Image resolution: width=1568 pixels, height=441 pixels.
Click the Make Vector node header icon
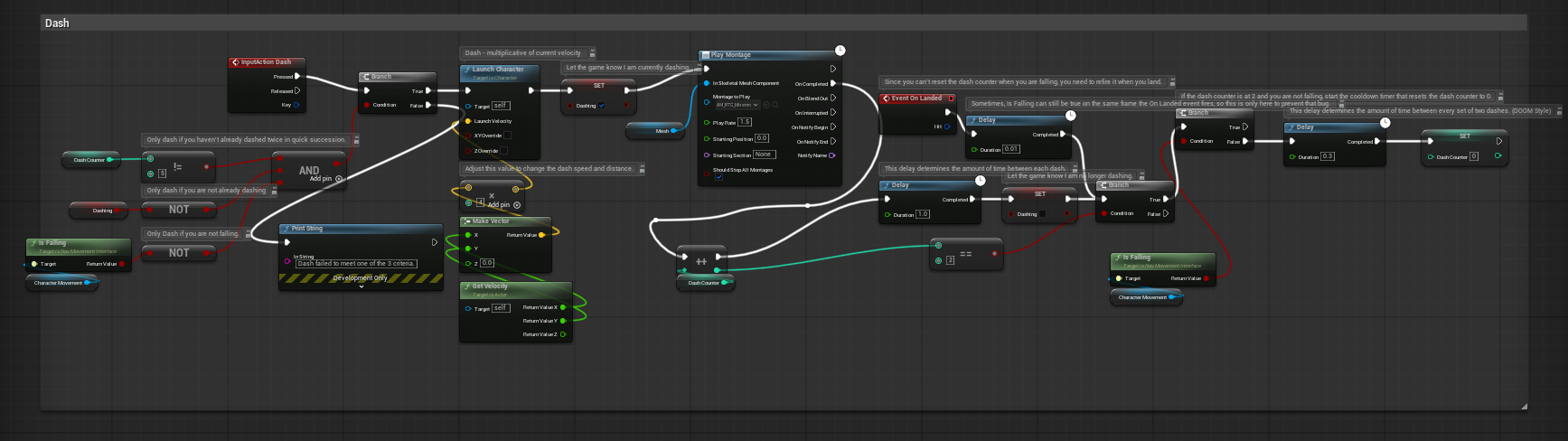tap(466, 221)
